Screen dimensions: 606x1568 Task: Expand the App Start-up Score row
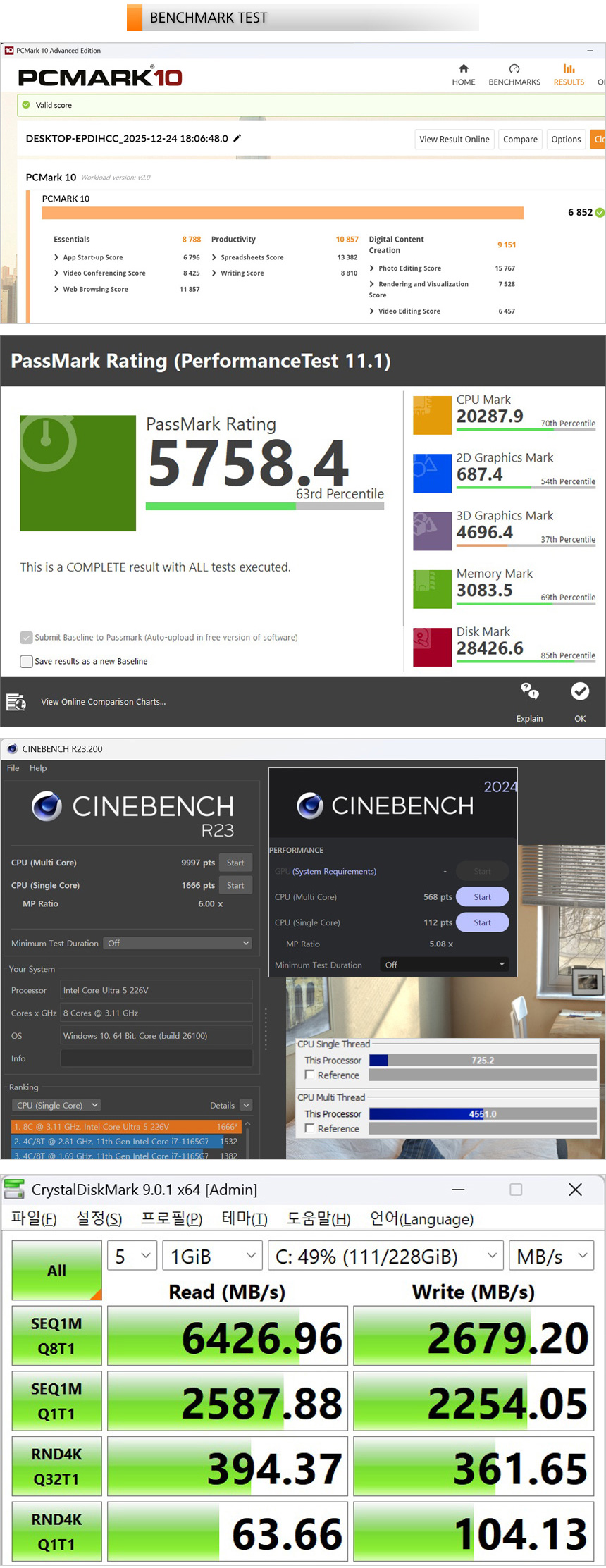56,257
